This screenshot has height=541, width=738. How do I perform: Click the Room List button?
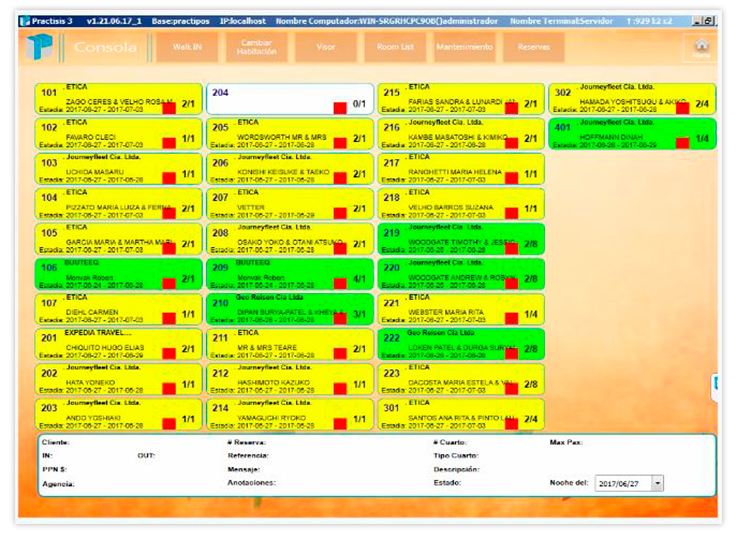coord(394,47)
